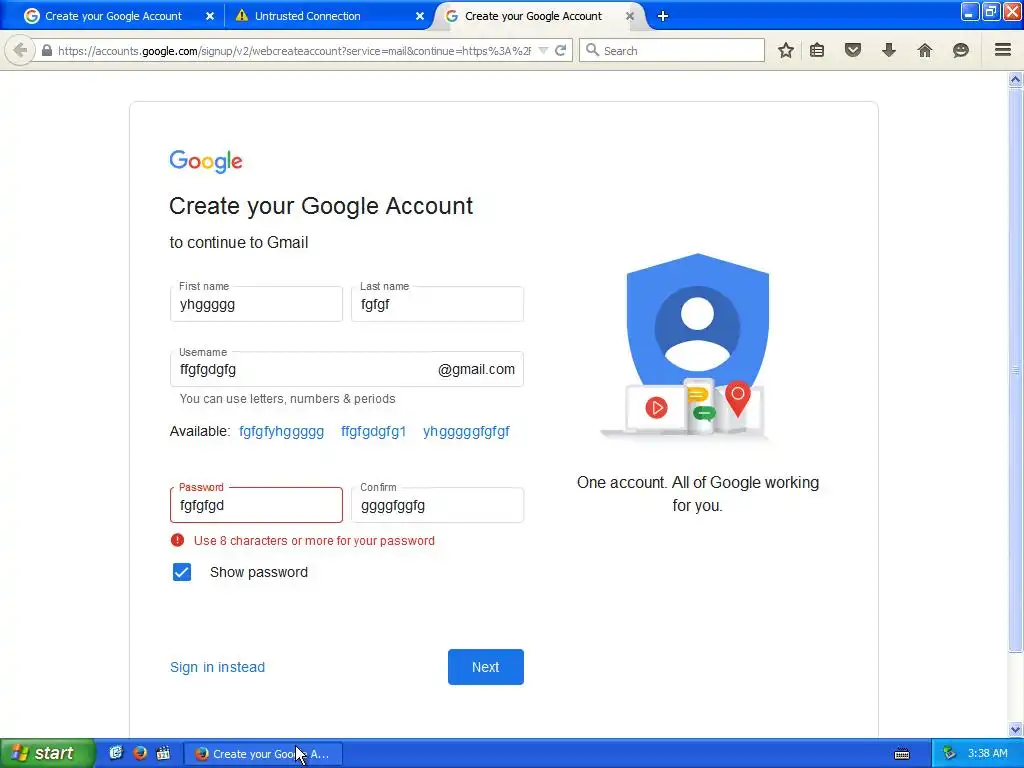Click the search magnifier icon
This screenshot has width=1024, height=768.
tap(592, 50)
